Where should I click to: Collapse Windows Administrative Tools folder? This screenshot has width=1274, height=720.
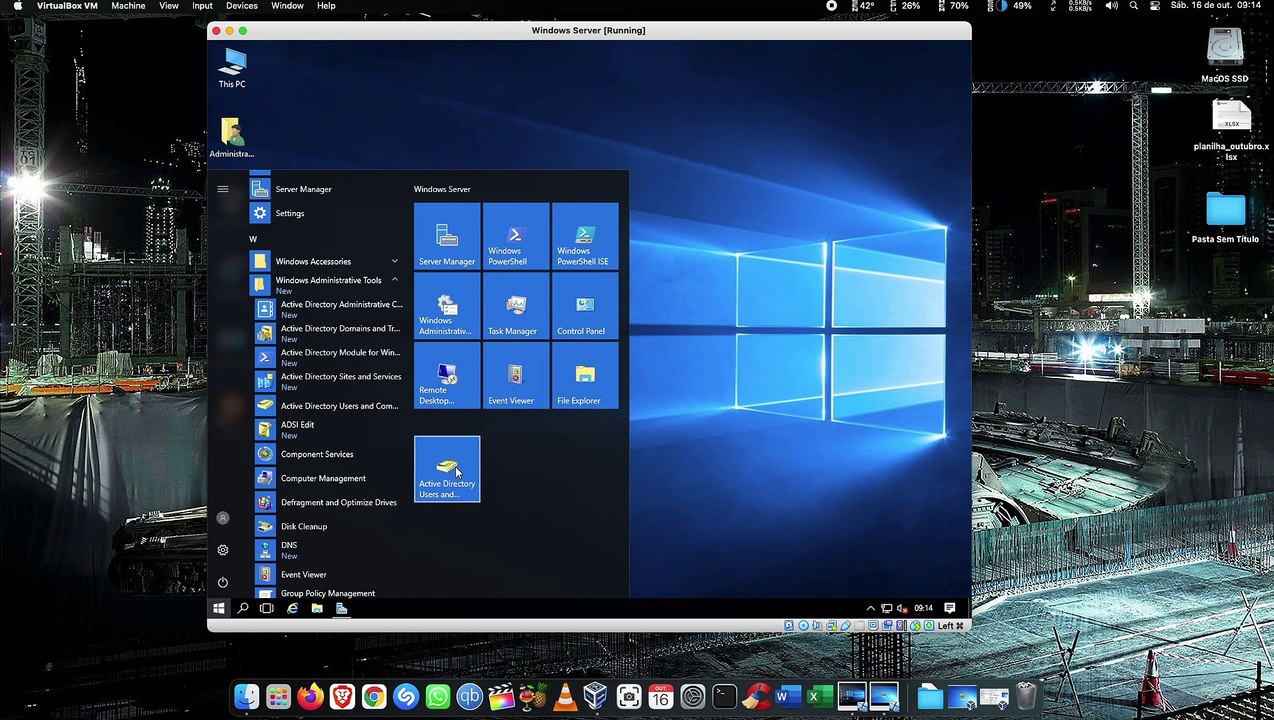327,284
